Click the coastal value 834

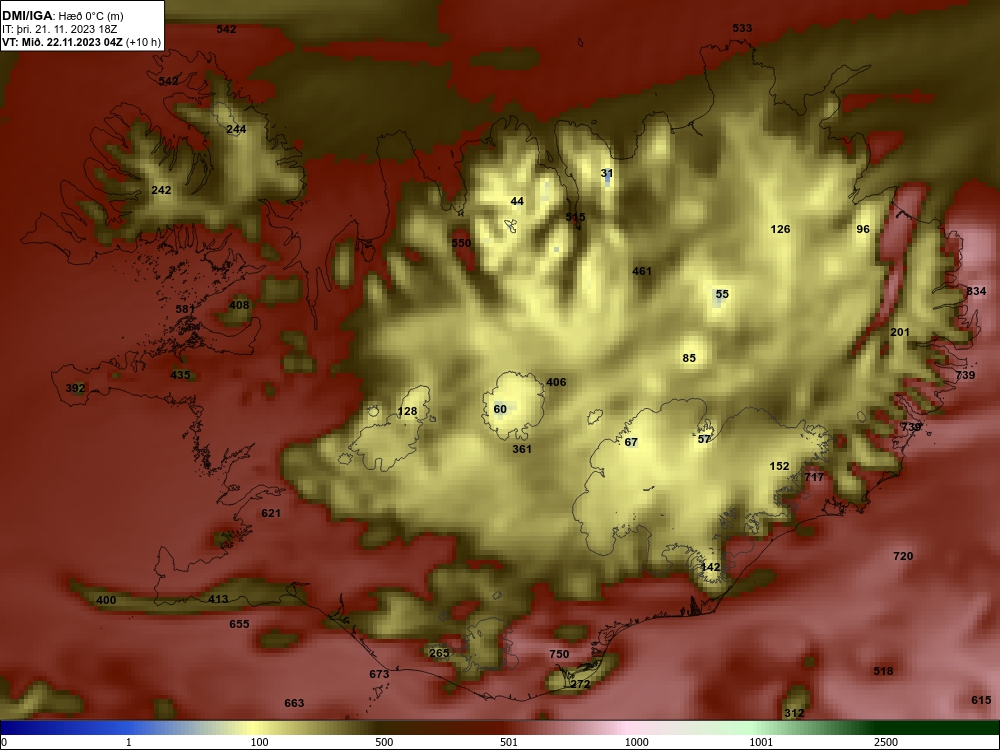976,291
